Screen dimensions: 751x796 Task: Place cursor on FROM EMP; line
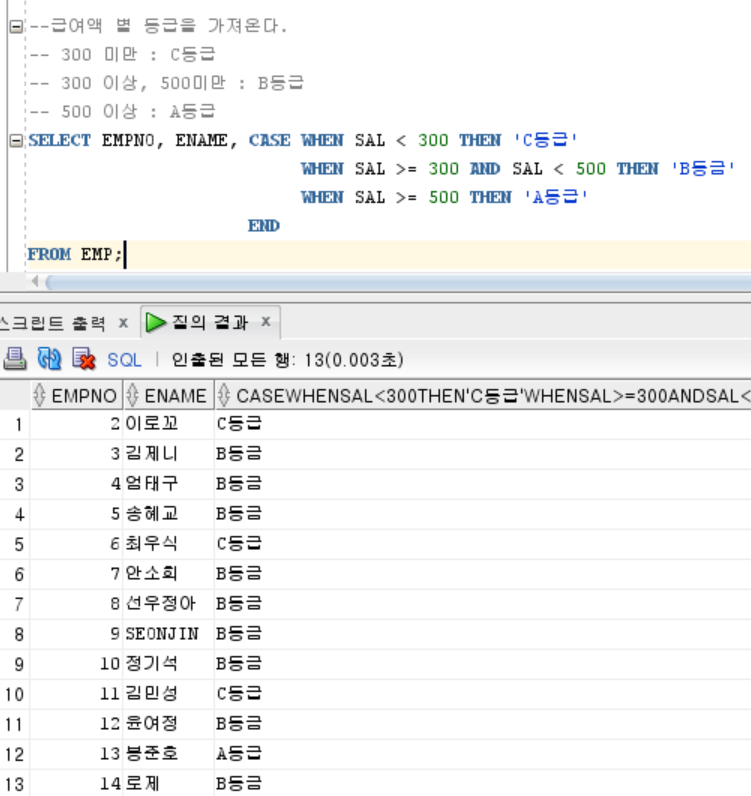pos(389,254)
